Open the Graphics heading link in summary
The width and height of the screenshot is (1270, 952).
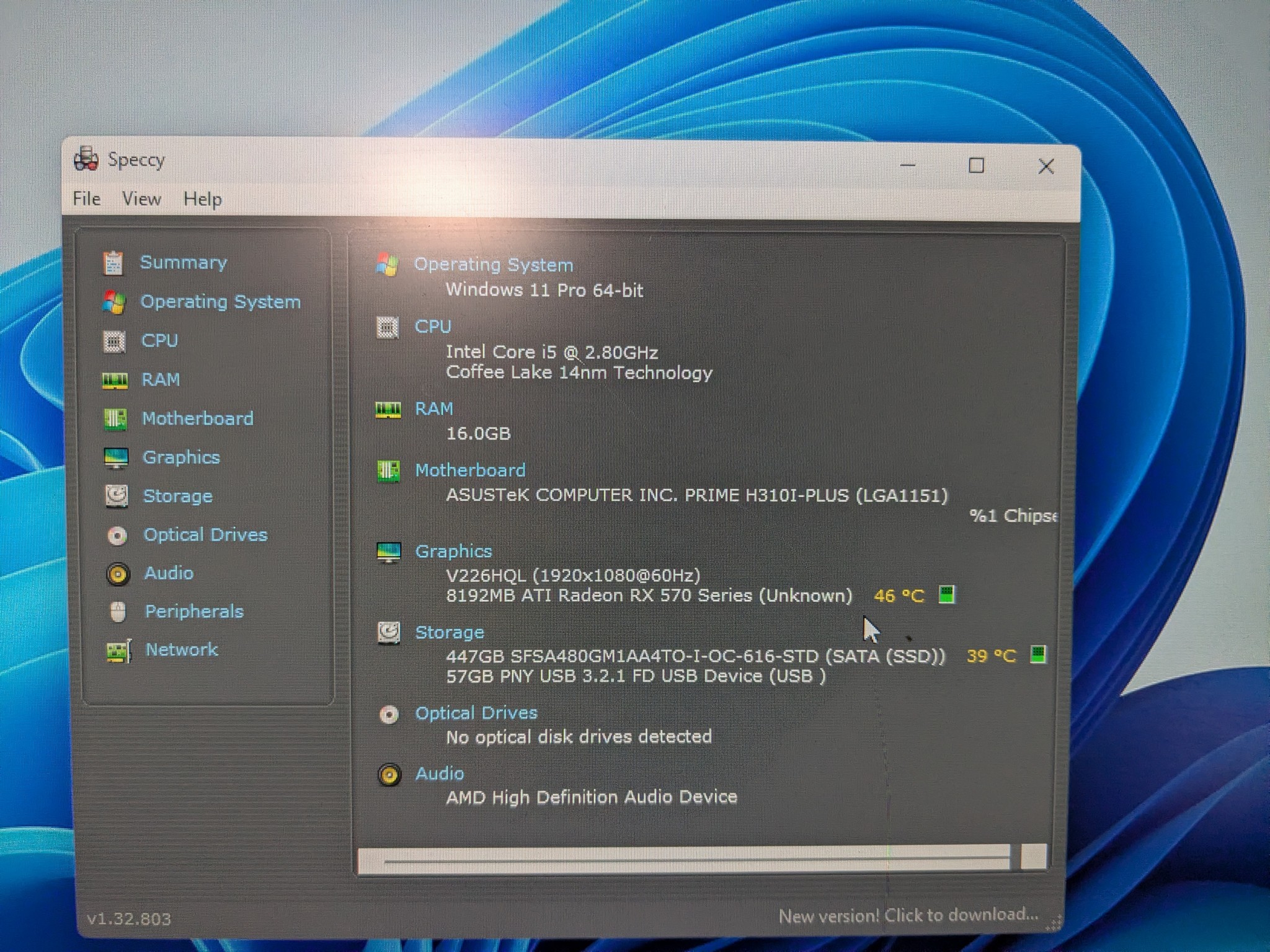pyautogui.click(x=453, y=552)
